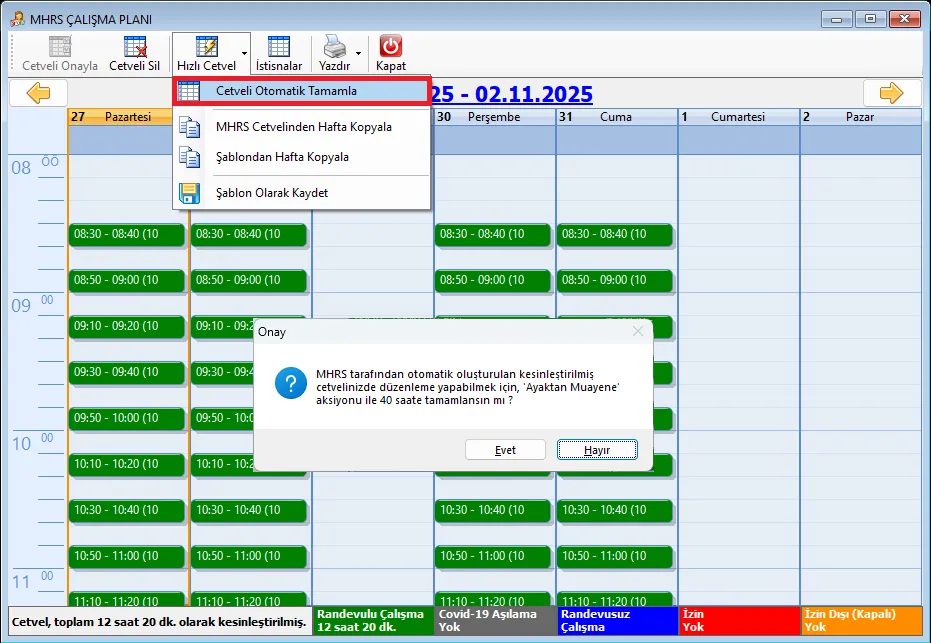Select the 2 Pazar day header
This screenshot has width=931, height=643.
860,117
